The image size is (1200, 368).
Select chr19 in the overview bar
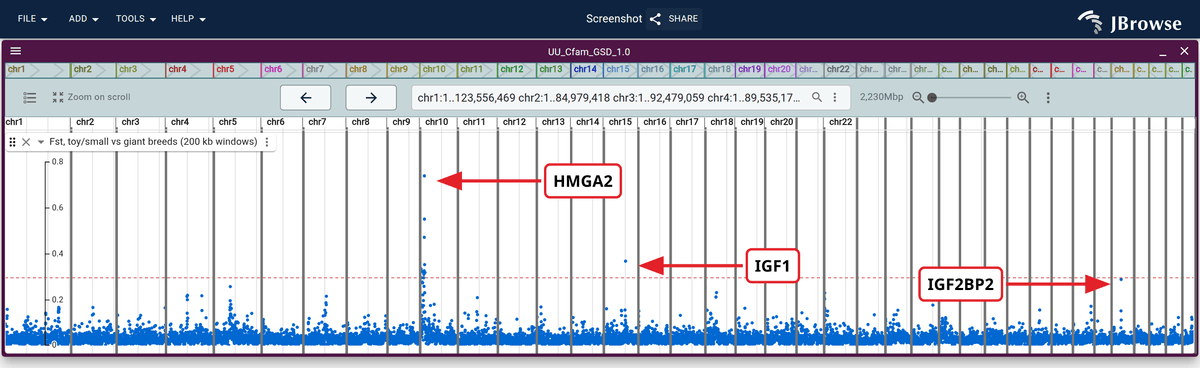click(751, 69)
